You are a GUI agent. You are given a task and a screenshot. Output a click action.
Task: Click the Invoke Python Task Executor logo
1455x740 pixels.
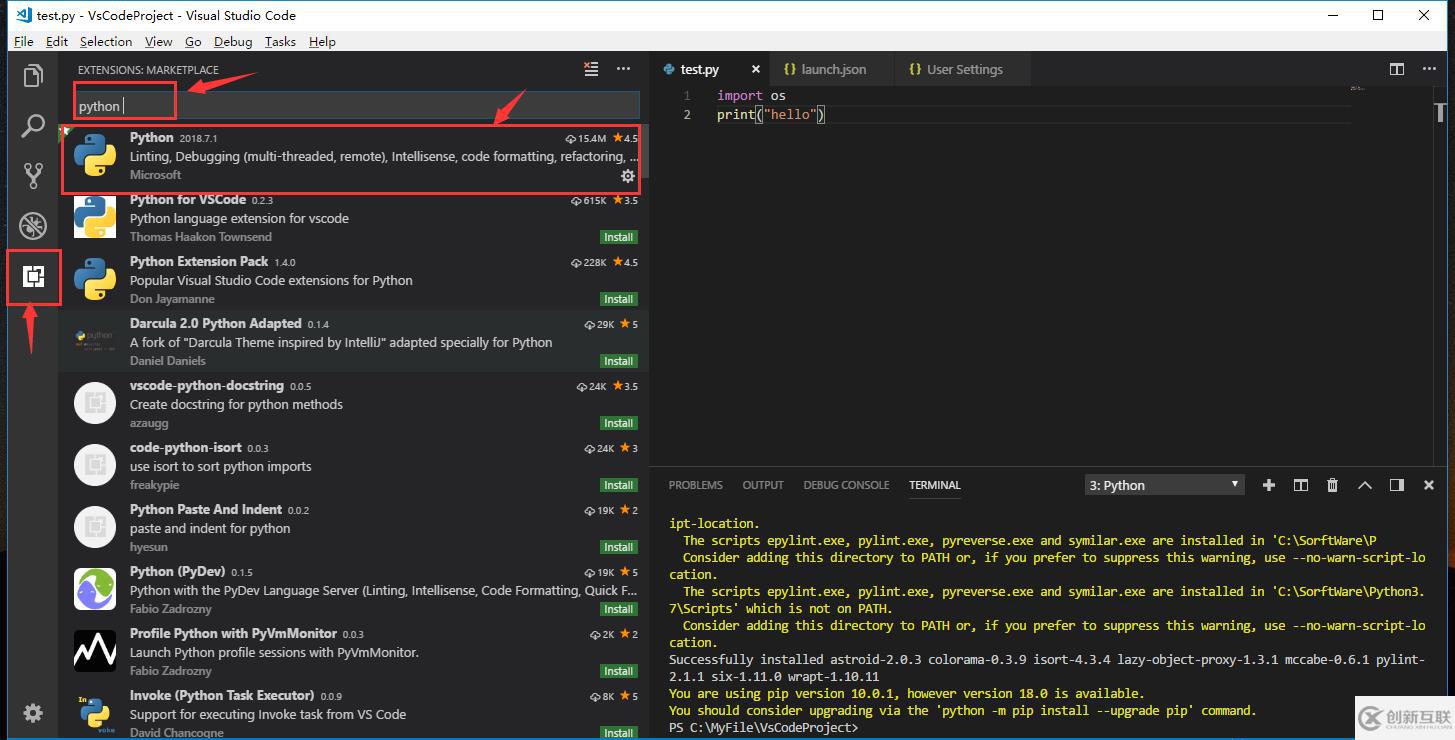[x=95, y=713]
